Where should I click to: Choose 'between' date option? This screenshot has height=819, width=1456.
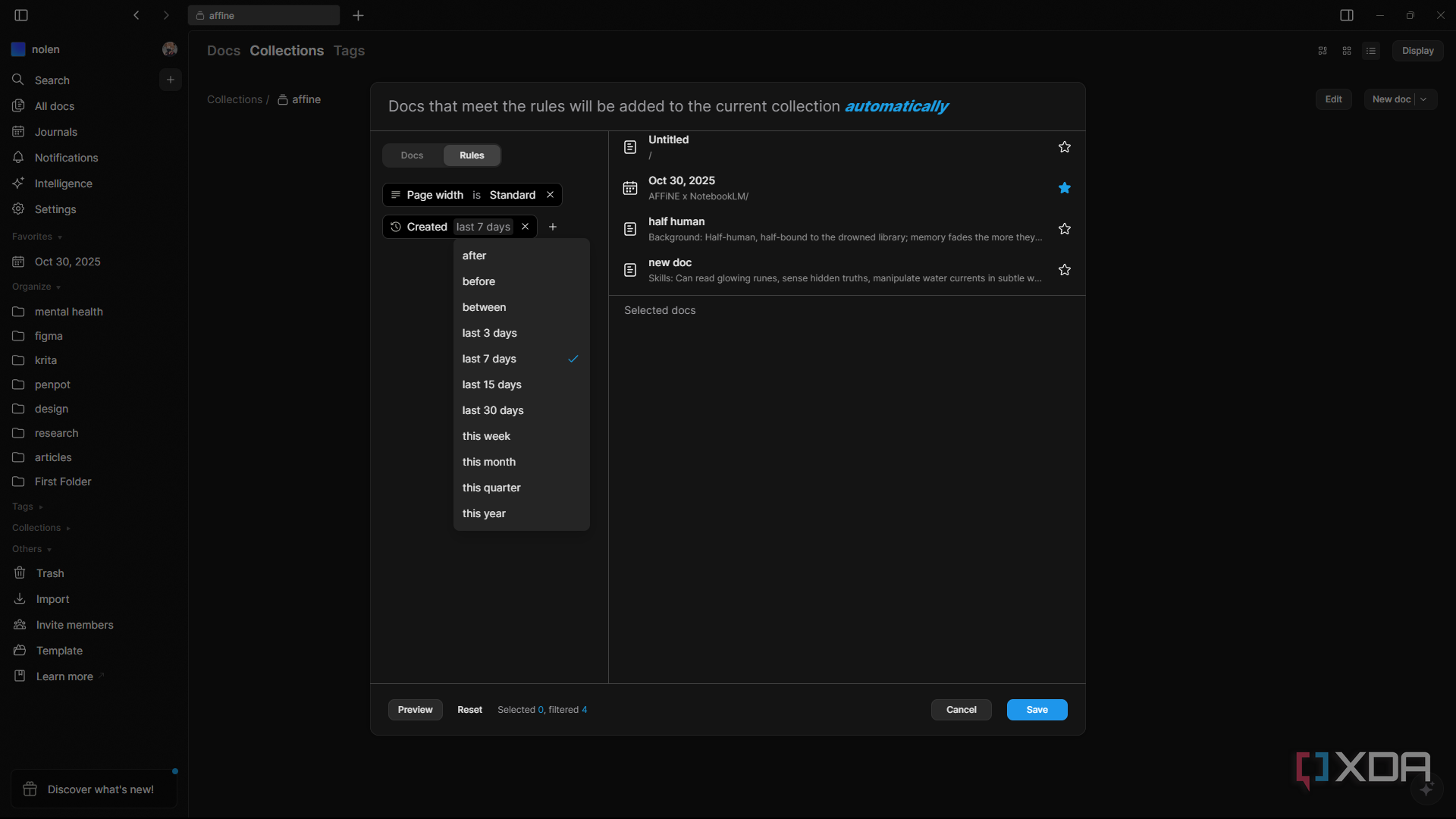521,307
